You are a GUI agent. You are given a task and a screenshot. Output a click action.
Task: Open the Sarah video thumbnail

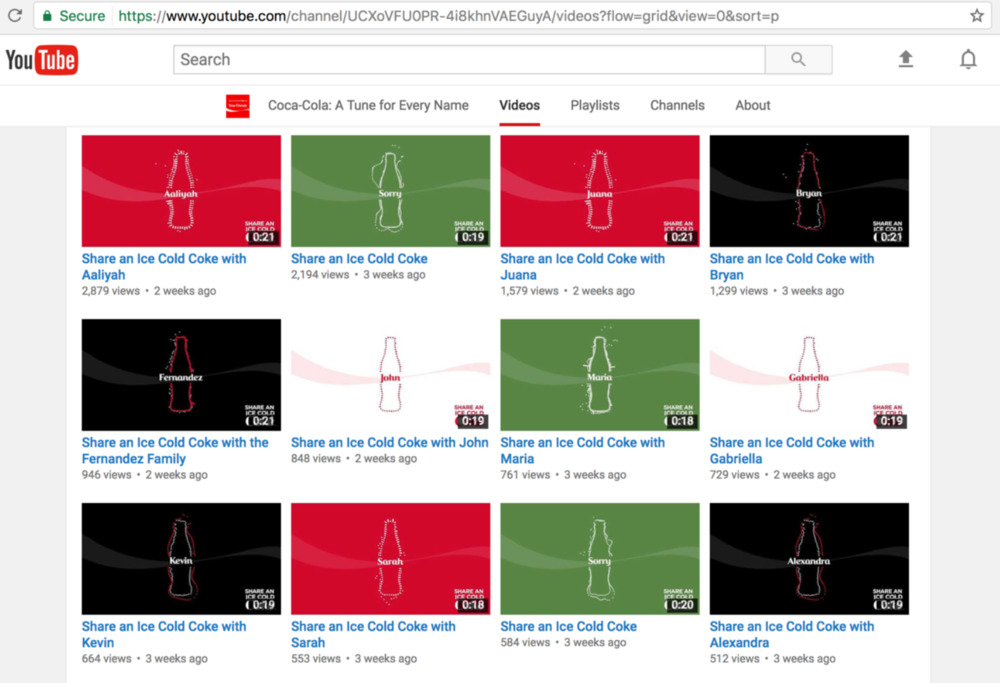pyautogui.click(x=390, y=559)
